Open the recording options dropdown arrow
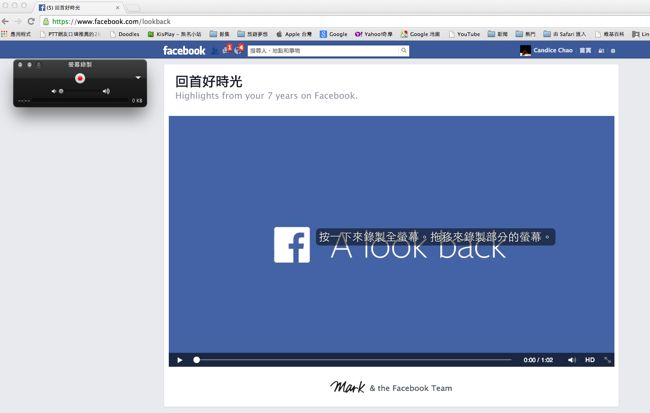 138,77
